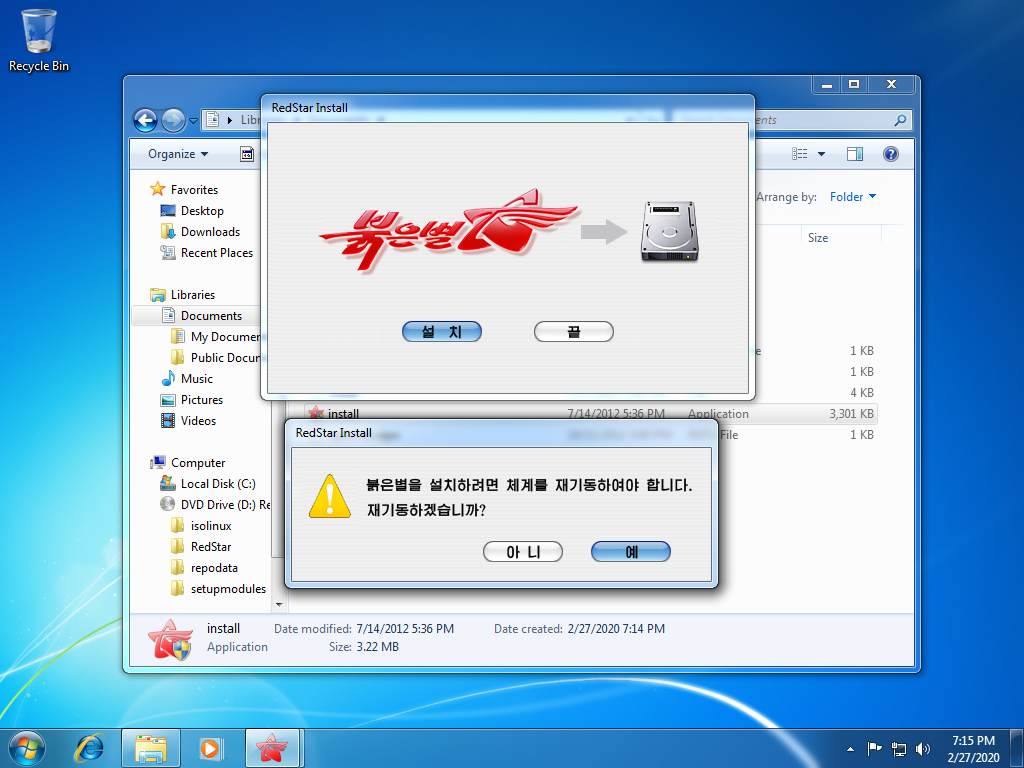This screenshot has width=1024, height=768.
Task: Select repodata folder in tree
Action: [214, 568]
